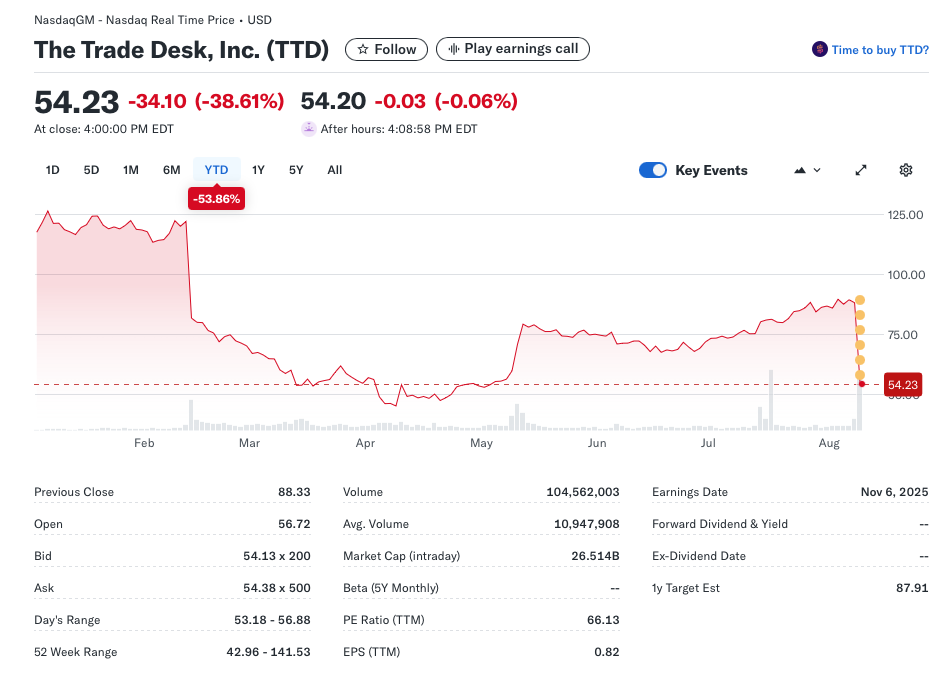Click the purple Time to buy icon
Screen dimensions: 940x675
click(820, 49)
